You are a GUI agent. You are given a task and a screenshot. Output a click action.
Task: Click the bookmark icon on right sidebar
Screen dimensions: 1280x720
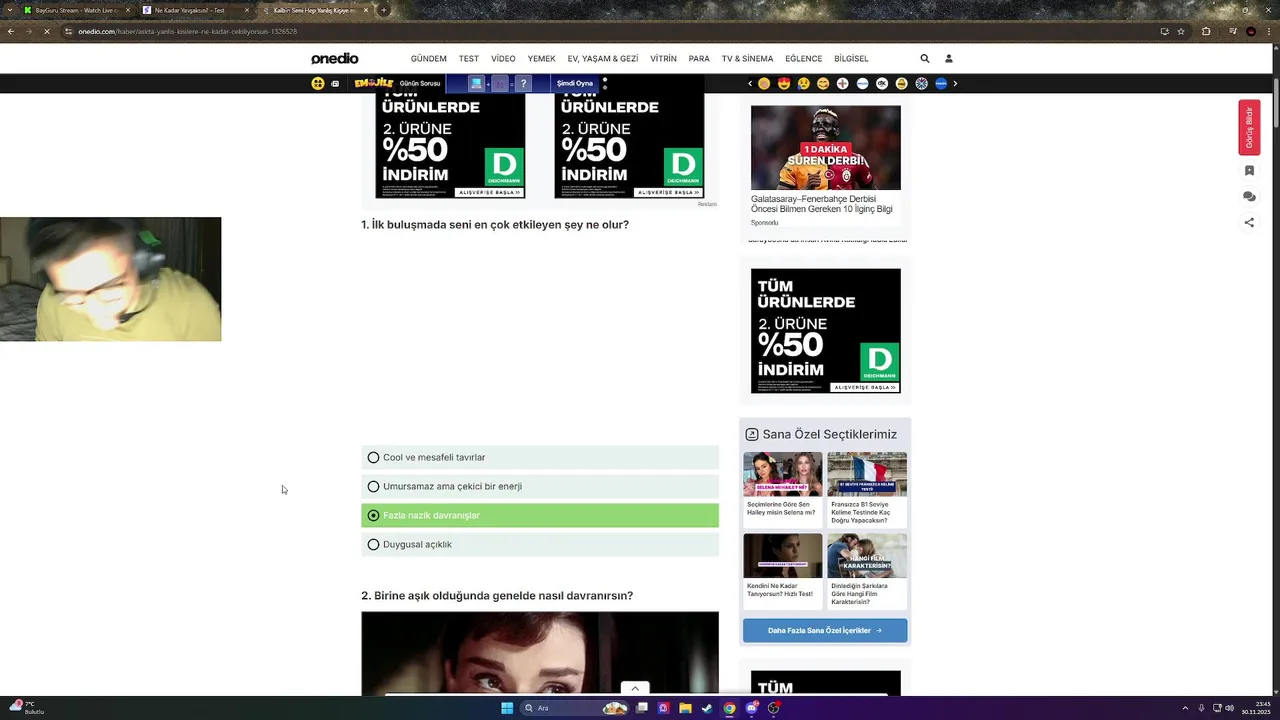pyautogui.click(x=1249, y=171)
